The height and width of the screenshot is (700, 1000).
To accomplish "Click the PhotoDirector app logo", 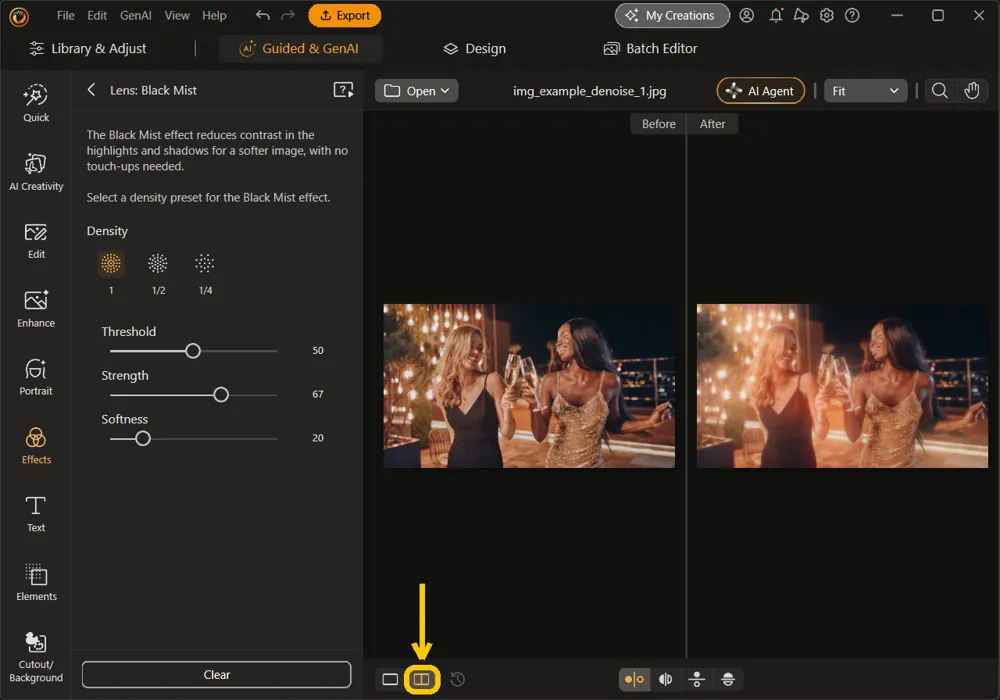I will tap(19, 17).
